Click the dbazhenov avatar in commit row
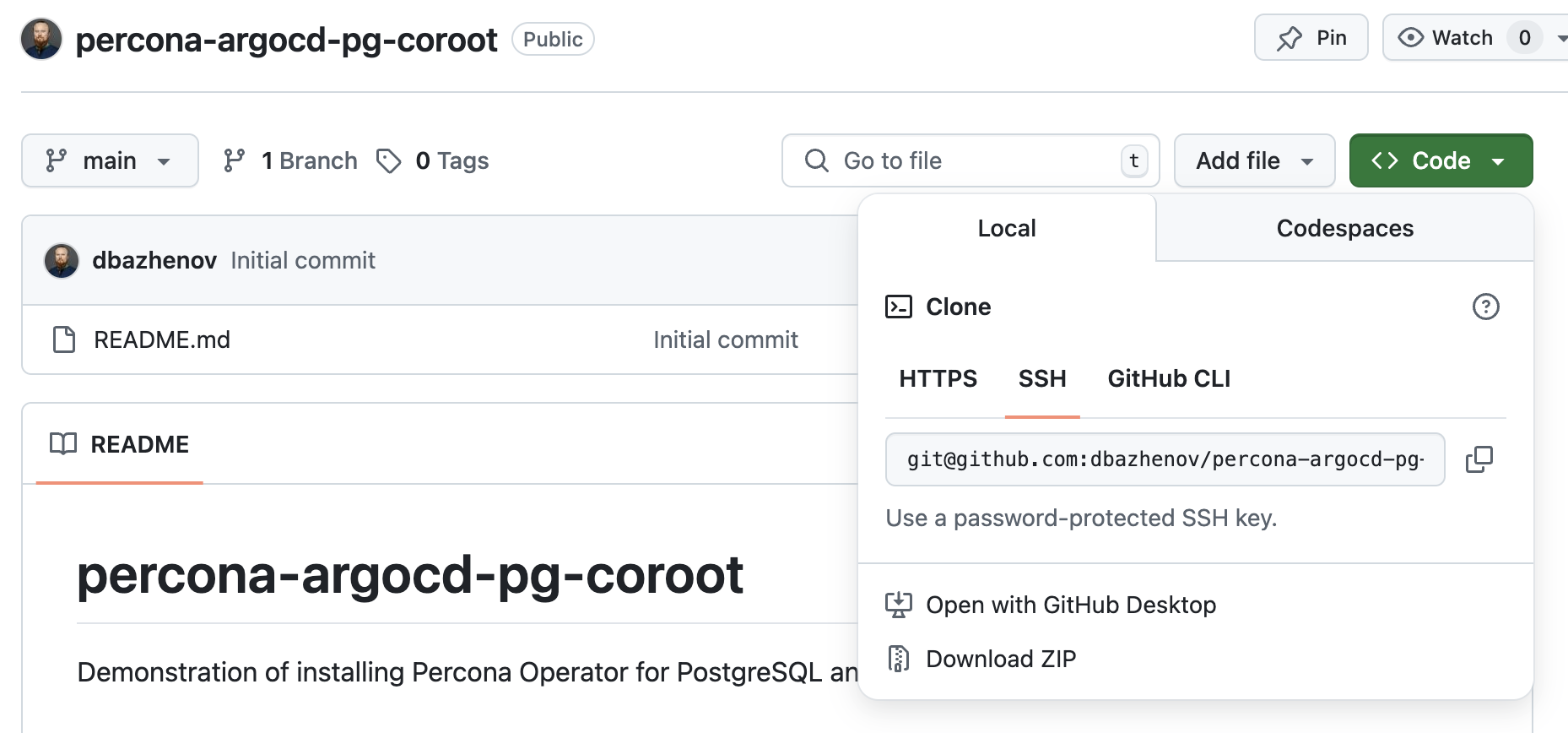Screen dimensions: 1568x733 pyautogui.click(x=62, y=261)
